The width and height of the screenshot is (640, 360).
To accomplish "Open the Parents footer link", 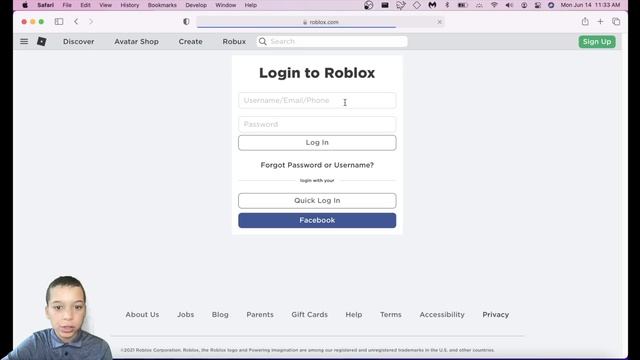I will (x=260, y=315).
